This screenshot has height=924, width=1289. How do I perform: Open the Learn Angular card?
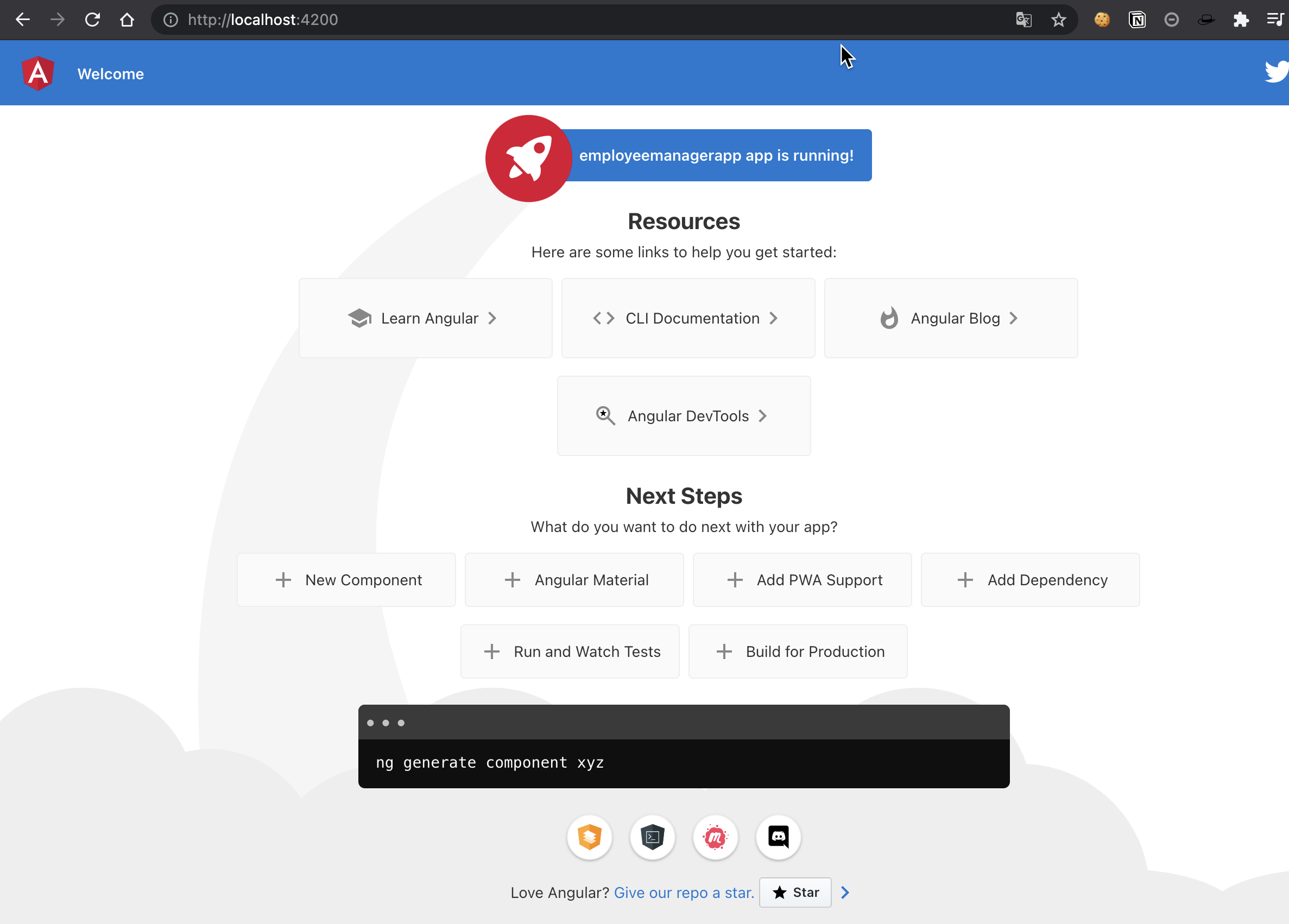click(425, 318)
